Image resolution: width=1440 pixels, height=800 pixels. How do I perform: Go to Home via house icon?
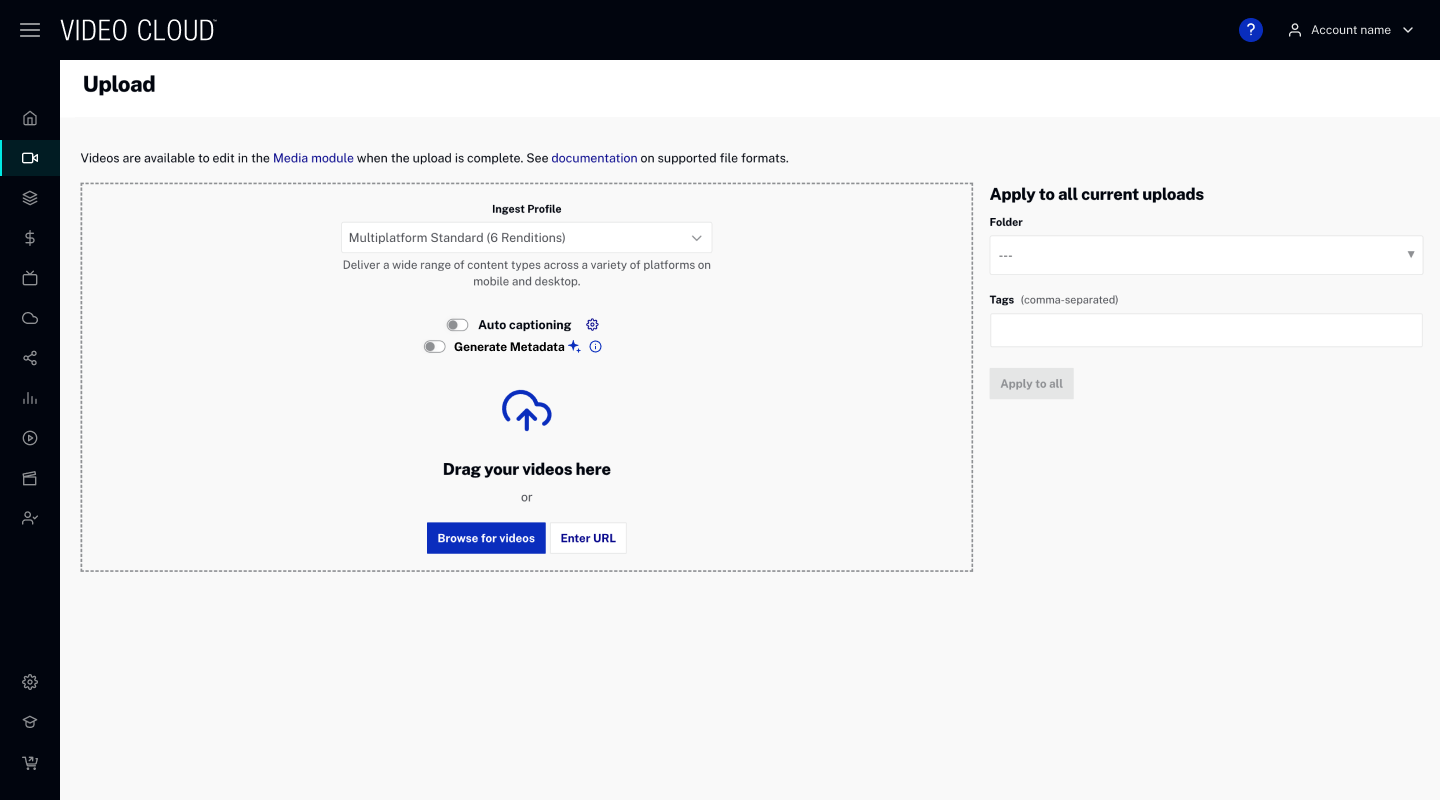pyautogui.click(x=30, y=118)
